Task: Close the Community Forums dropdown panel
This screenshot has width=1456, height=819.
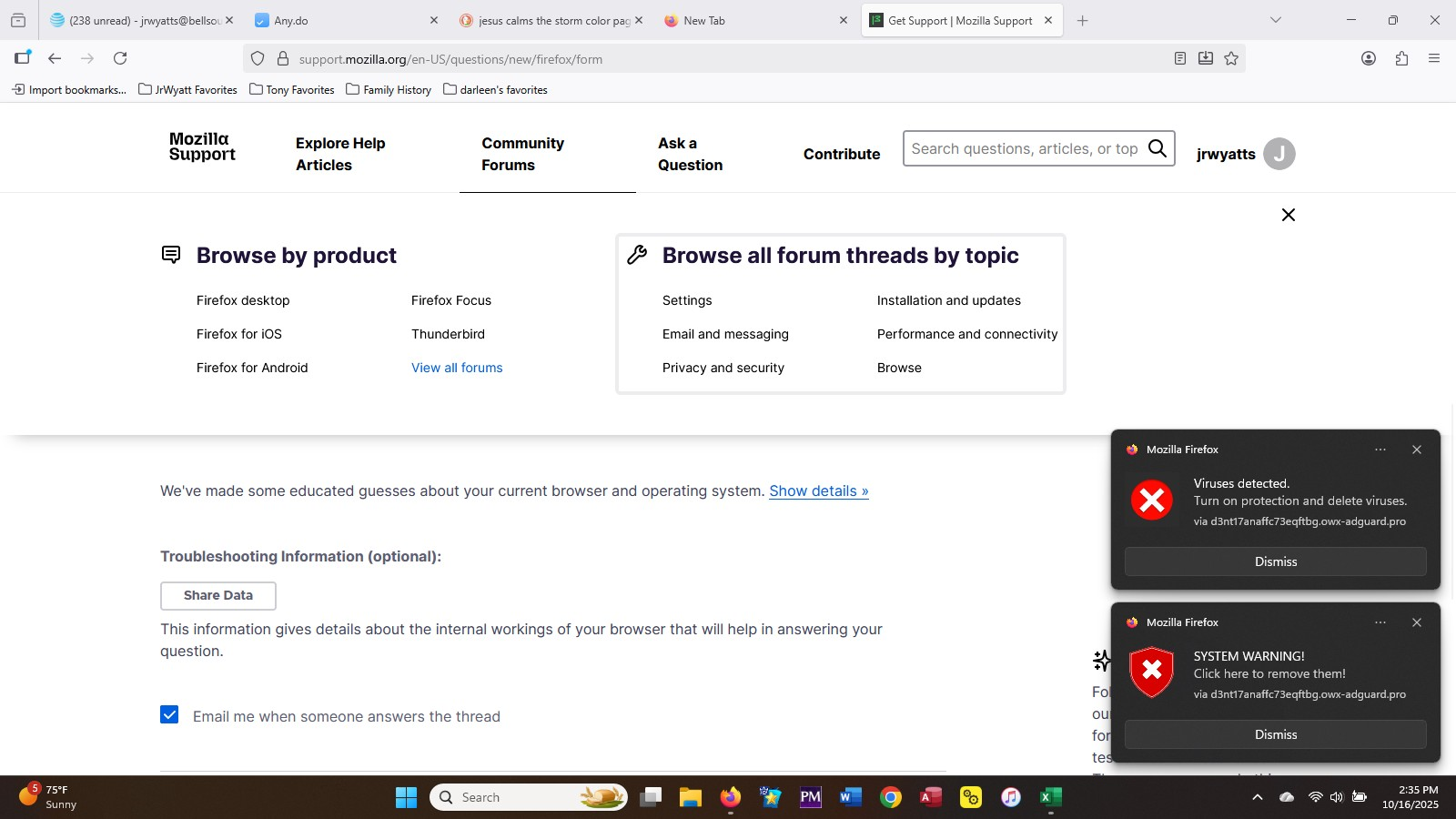Action: pyautogui.click(x=1289, y=215)
